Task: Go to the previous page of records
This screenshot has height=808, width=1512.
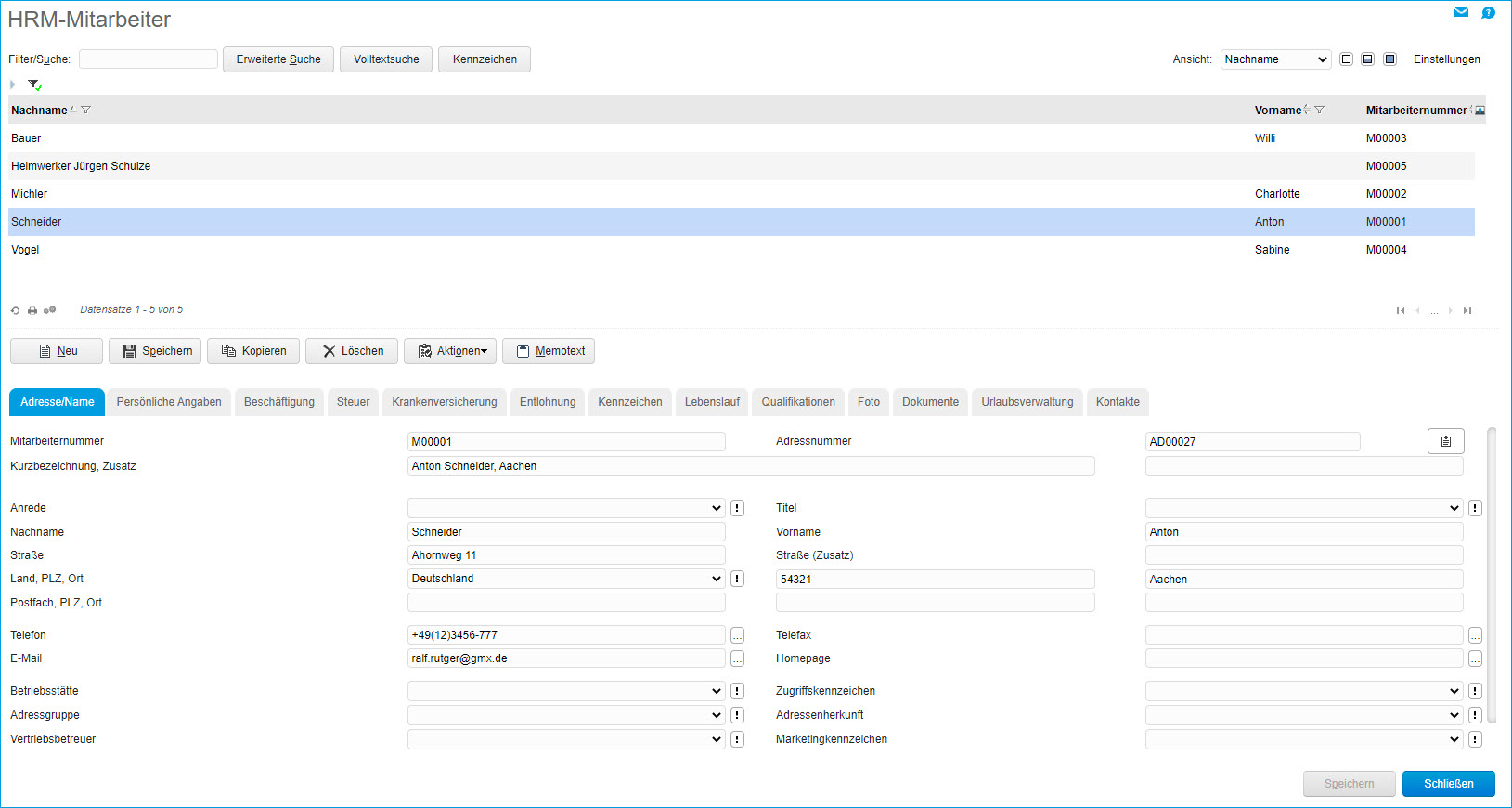Action: [x=1417, y=310]
